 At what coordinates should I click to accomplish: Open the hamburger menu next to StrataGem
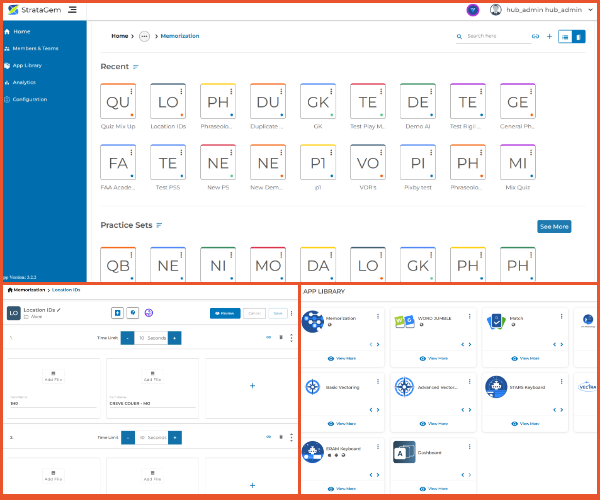[72, 10]
